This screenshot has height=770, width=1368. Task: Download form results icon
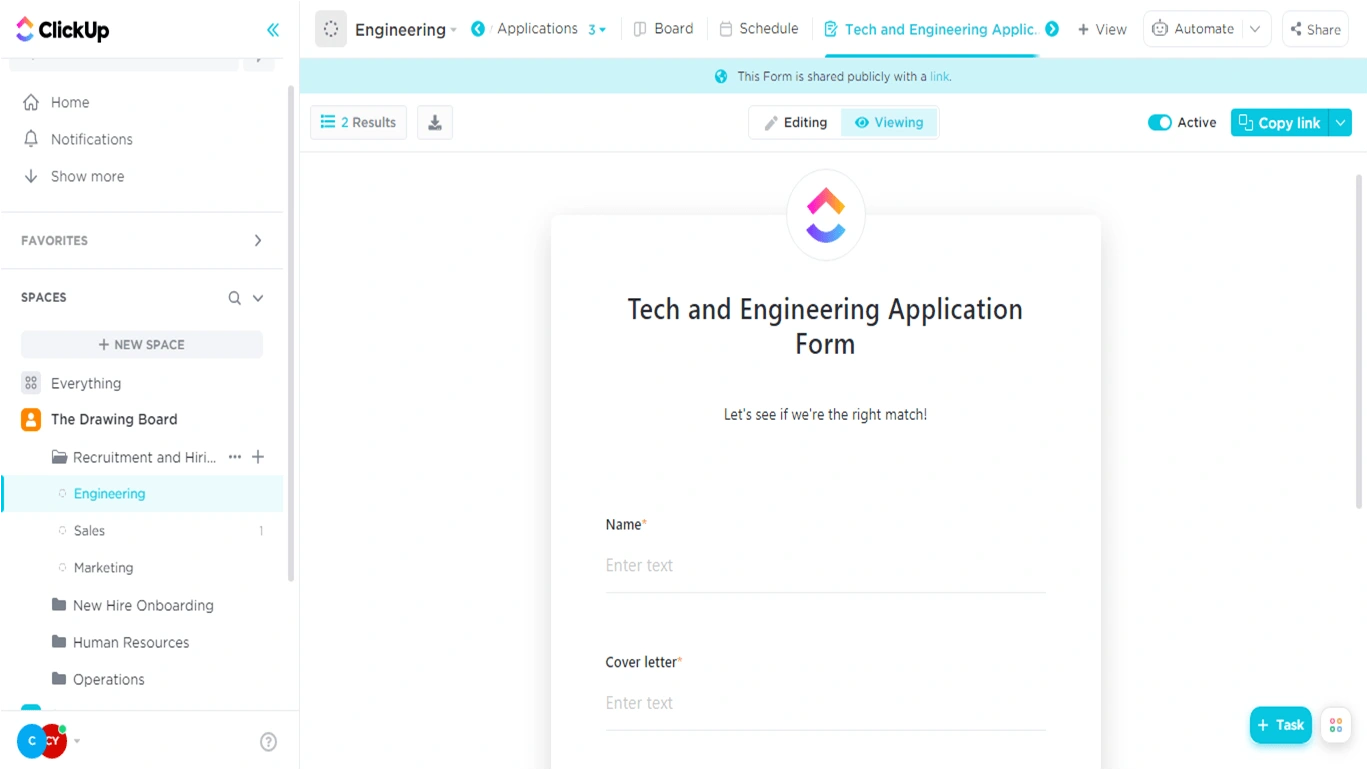click(435, 122)
